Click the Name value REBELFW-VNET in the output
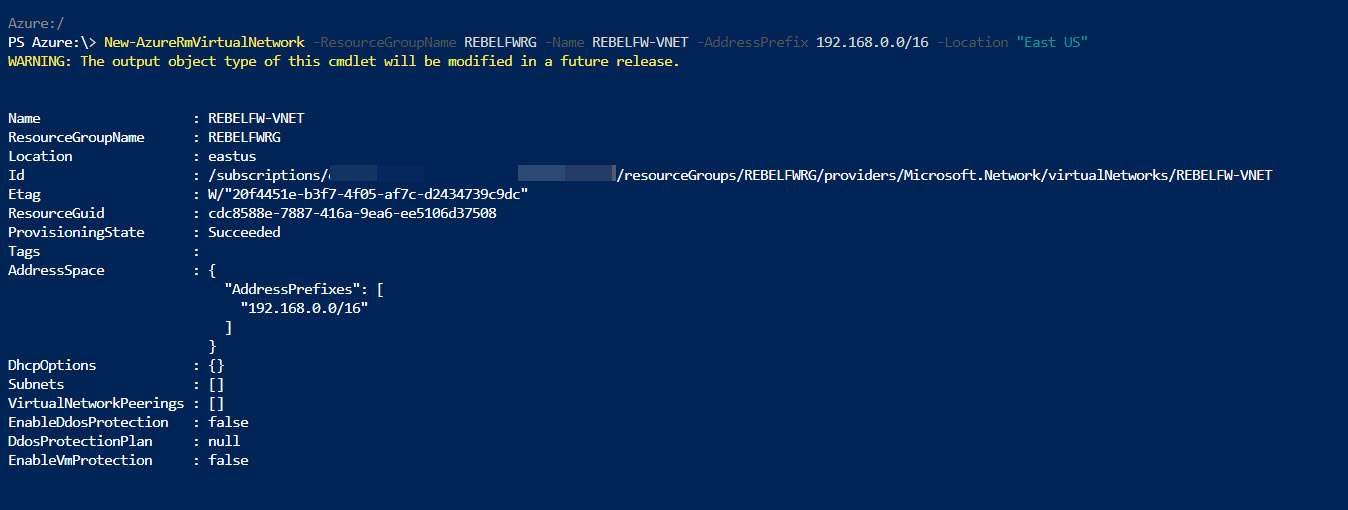Viewport: 1348px width, 510px height. point(256,118)
